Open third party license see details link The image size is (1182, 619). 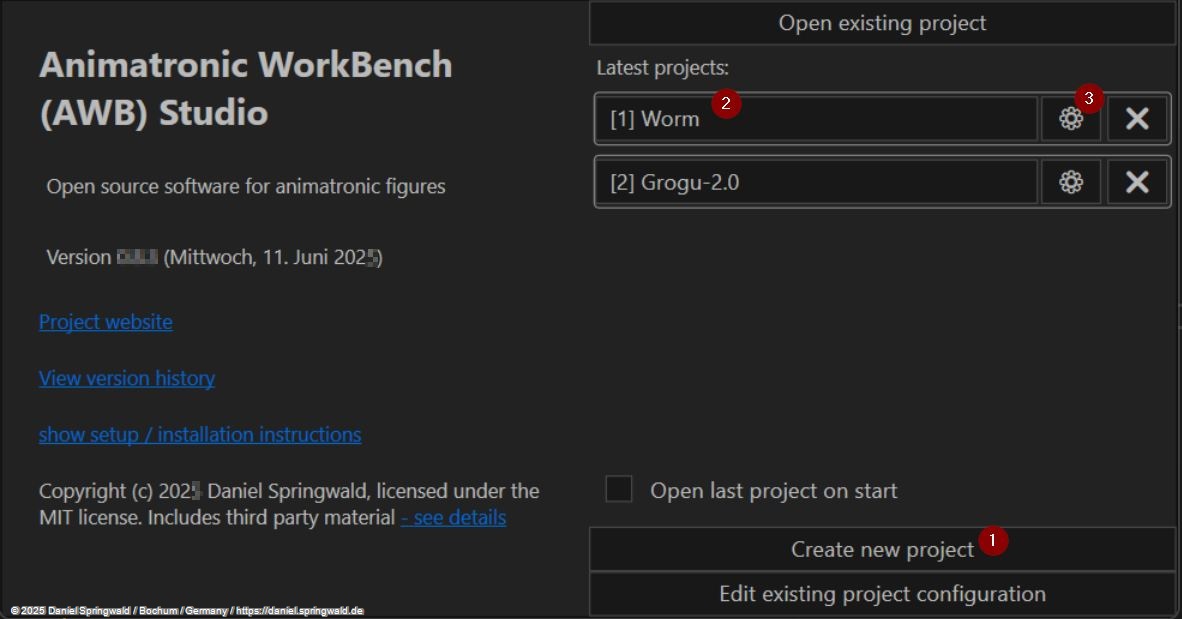(453, 518)
